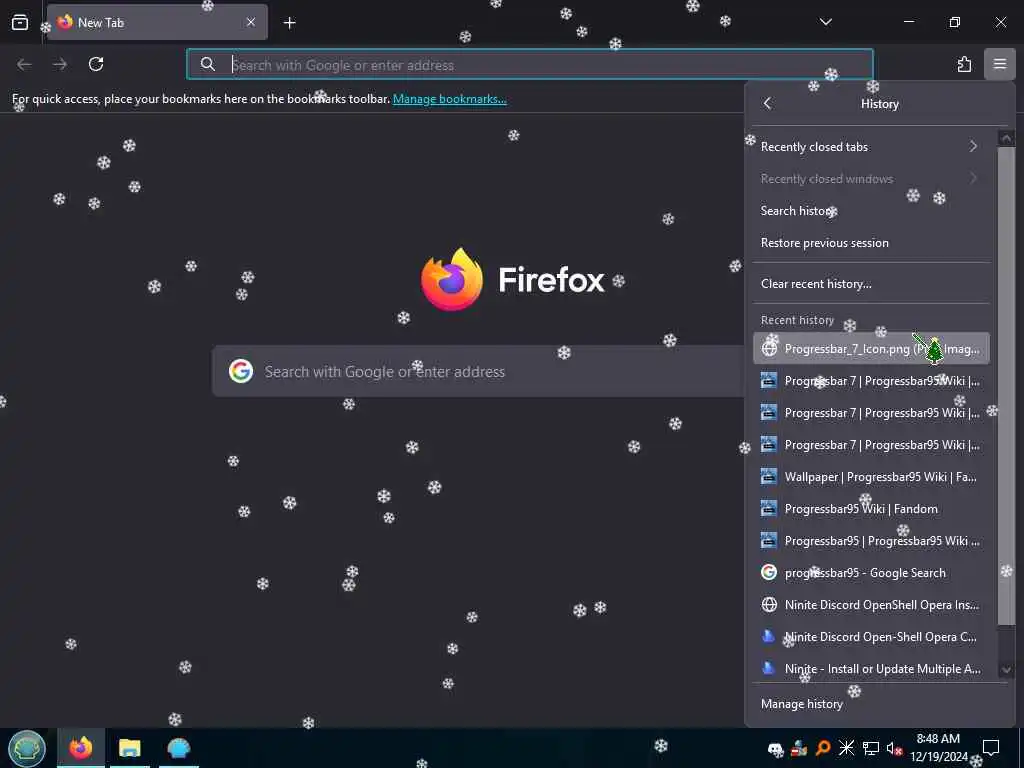Viewport: 1024px width, 768px height.
Task: Open Progressbar95 Wiki | Fandom history entry
Action: tap(871, 508)
